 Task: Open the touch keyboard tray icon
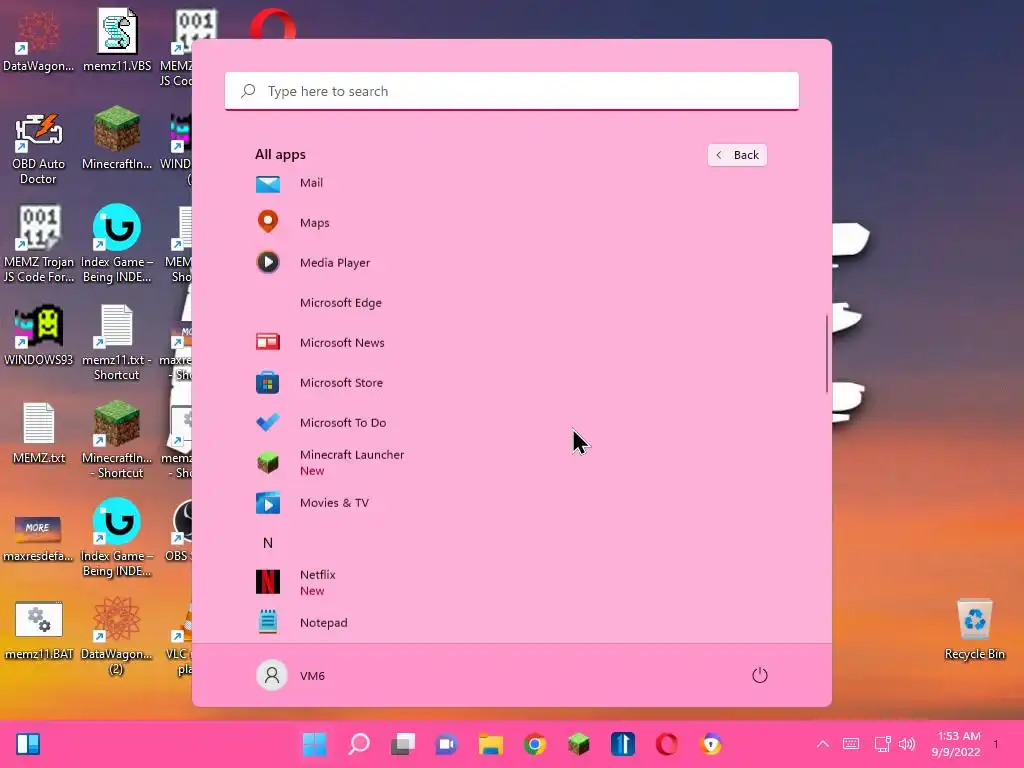pyautogui.click(x=851, y=743)
